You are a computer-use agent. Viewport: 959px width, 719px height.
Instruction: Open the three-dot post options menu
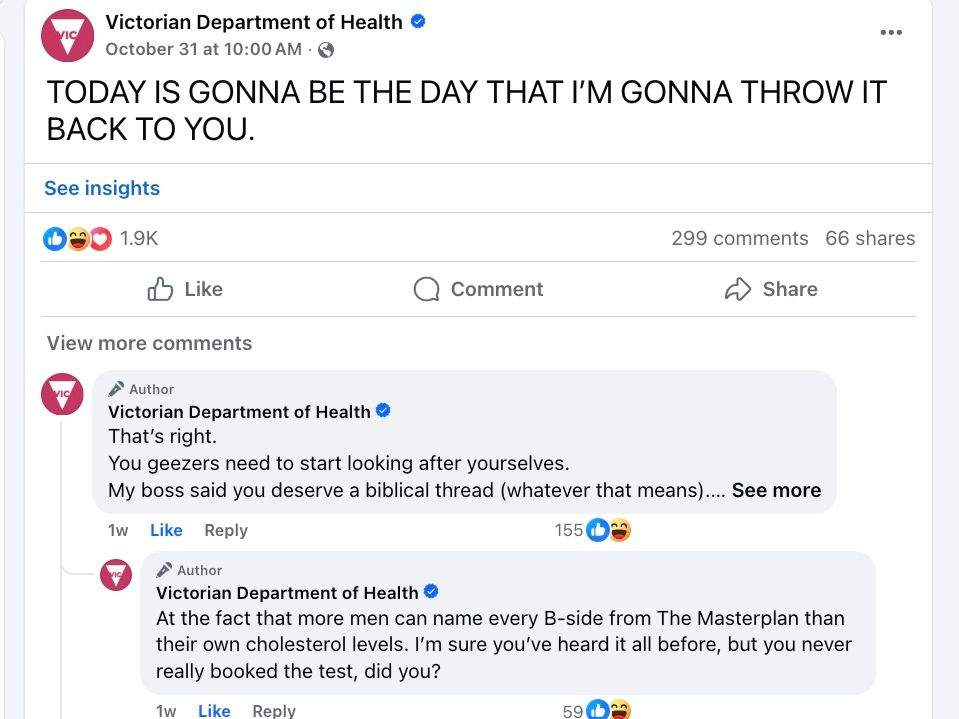pos(890,33)
